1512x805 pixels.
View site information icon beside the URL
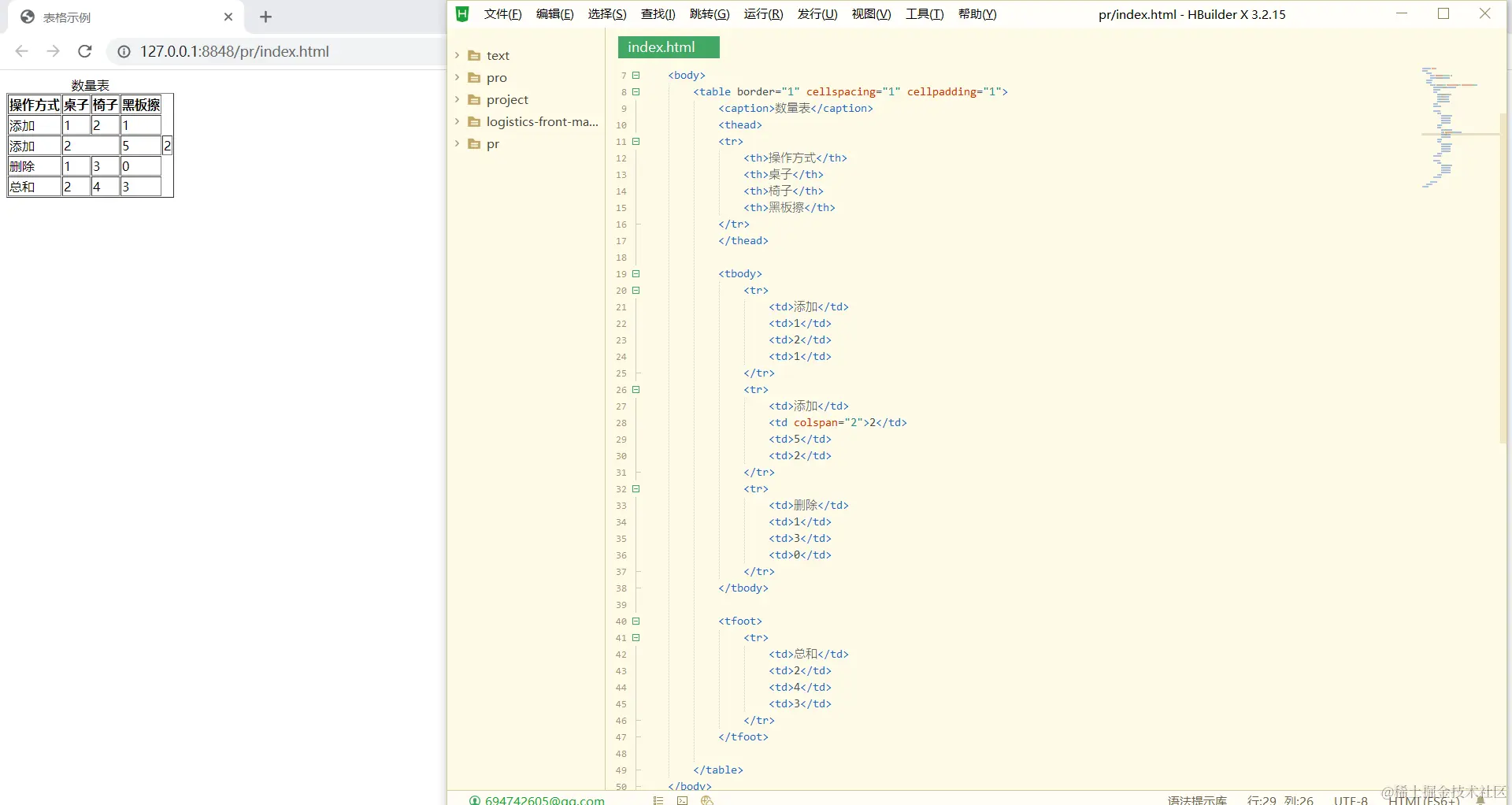tap(124, 52)
